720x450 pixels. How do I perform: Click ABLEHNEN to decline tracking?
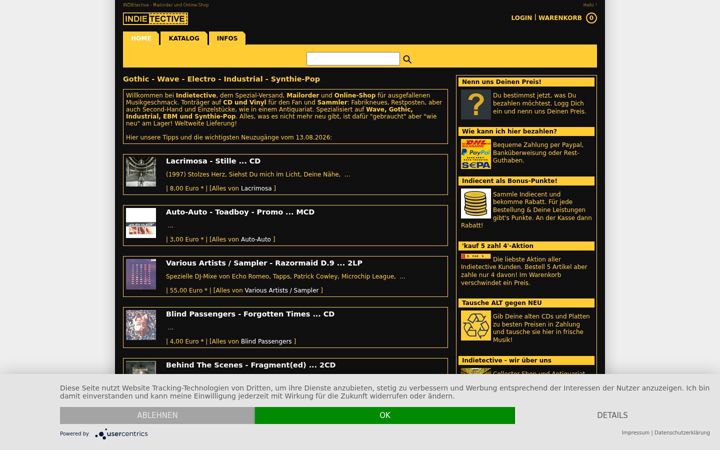tap(157, 415)
